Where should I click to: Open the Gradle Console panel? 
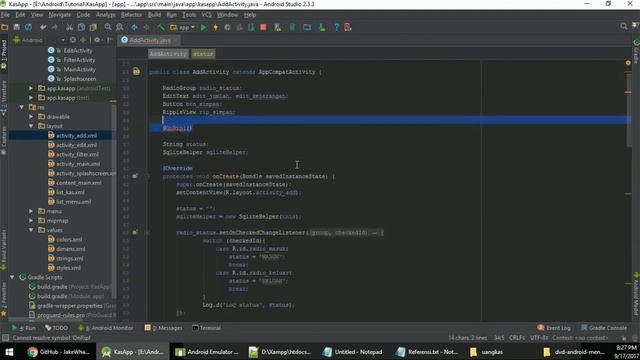point(604,328)
